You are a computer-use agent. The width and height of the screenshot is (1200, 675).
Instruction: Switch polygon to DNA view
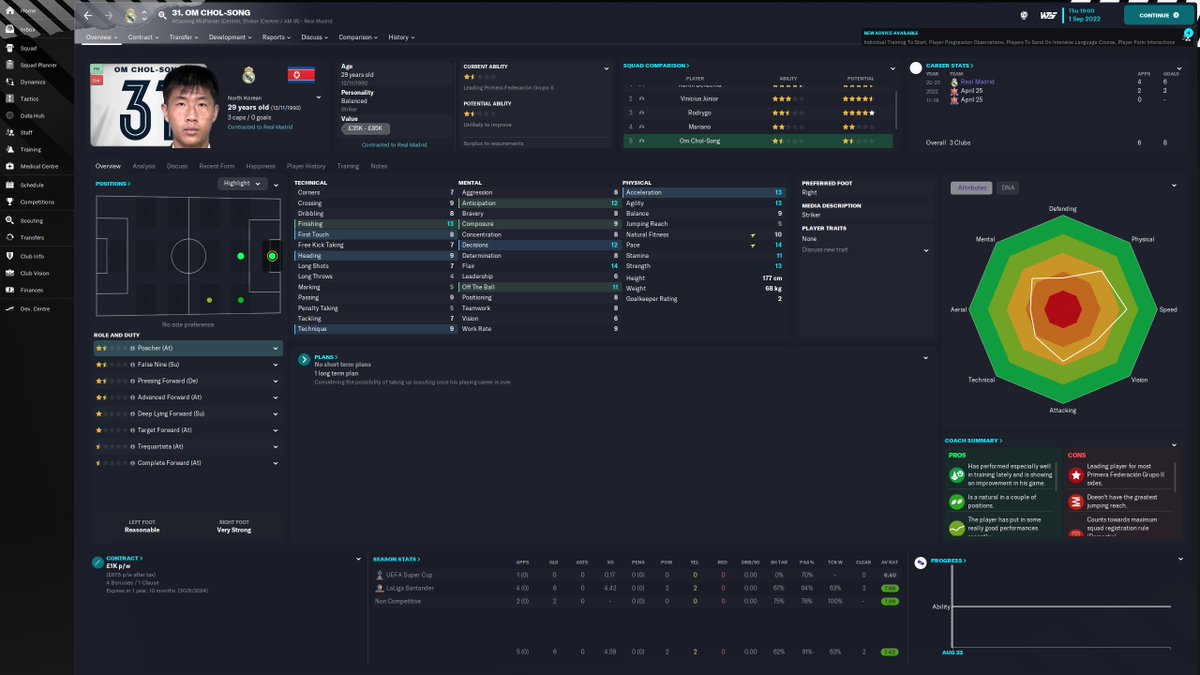[1007, 188]
